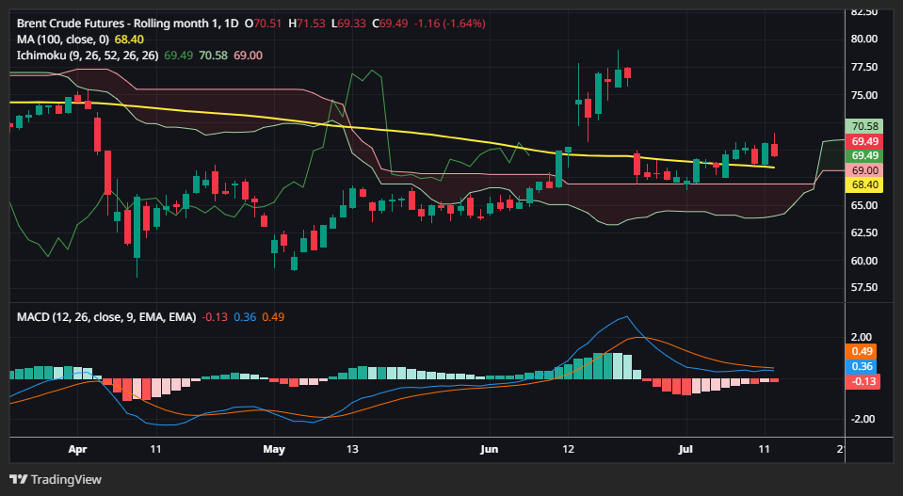This screenshot has height=496, width=904.
Task: Click the -2.00 level on MACD axis
Action: (x=862, y=419)
